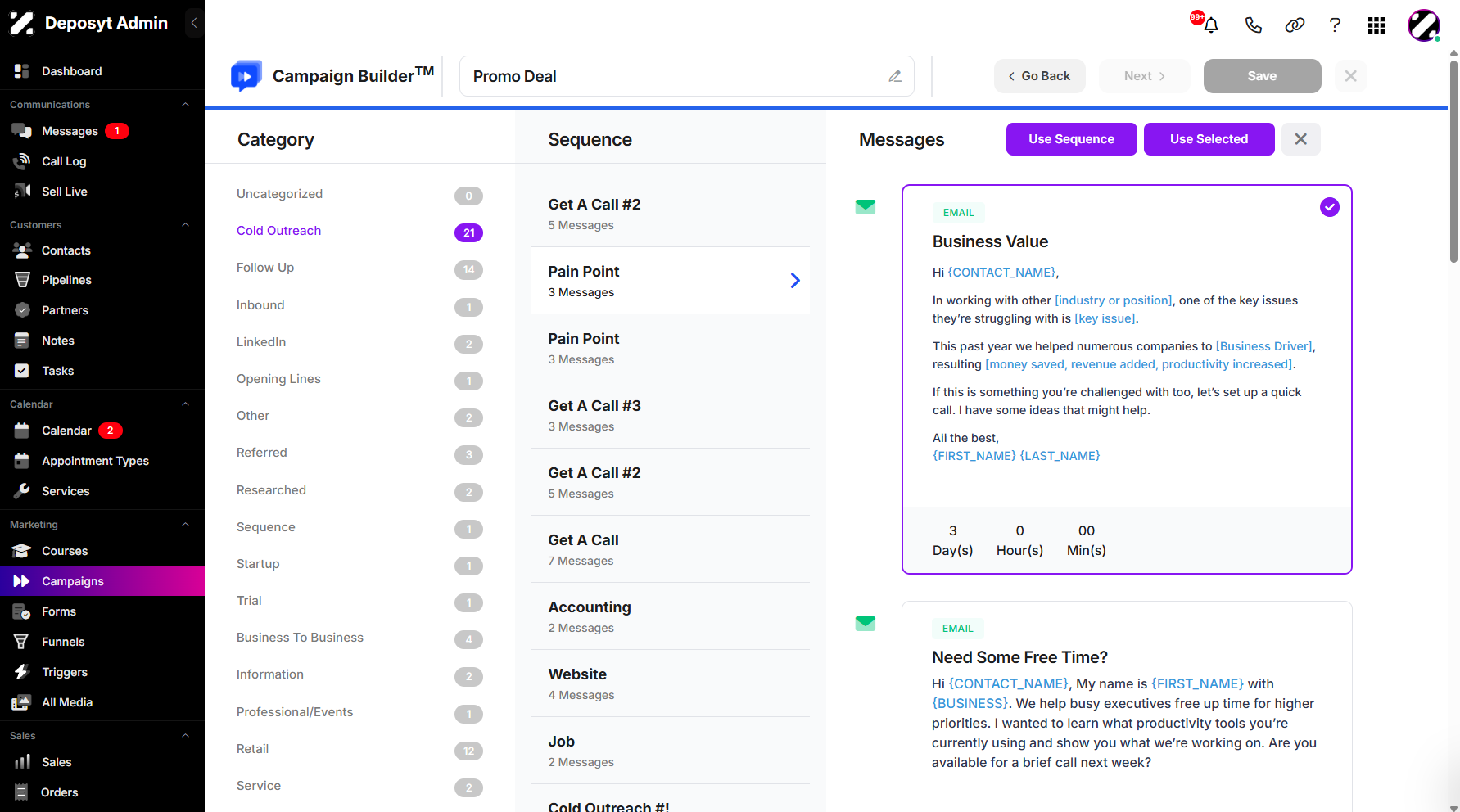The height and width of the screenshot is (812, 1460).
Task: Click the Promo Deal campaign name field
Action: pyautogui.click(x=686, y=76)
